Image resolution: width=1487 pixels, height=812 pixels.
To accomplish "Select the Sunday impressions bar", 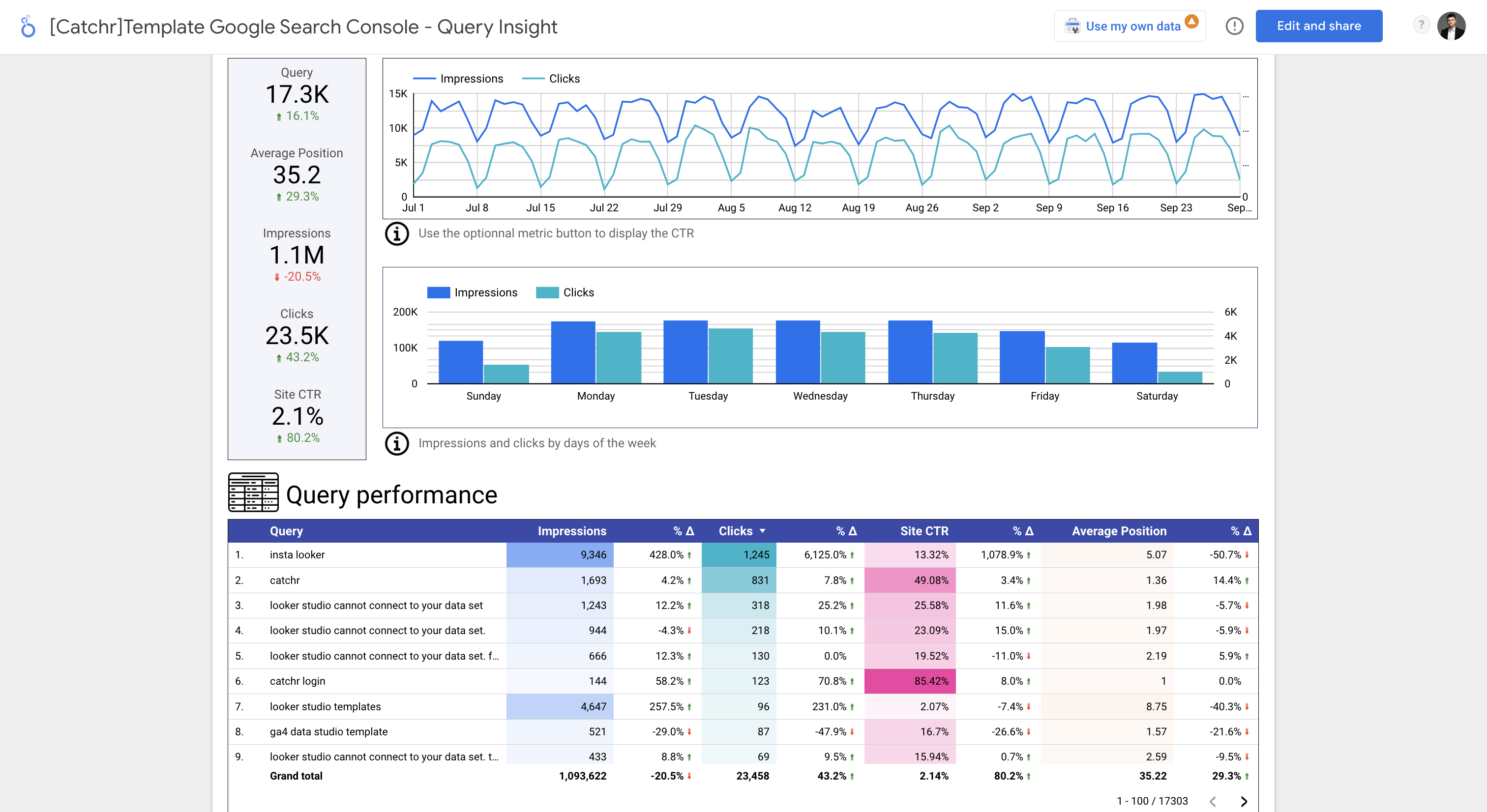I will click(x=461, y=362).
